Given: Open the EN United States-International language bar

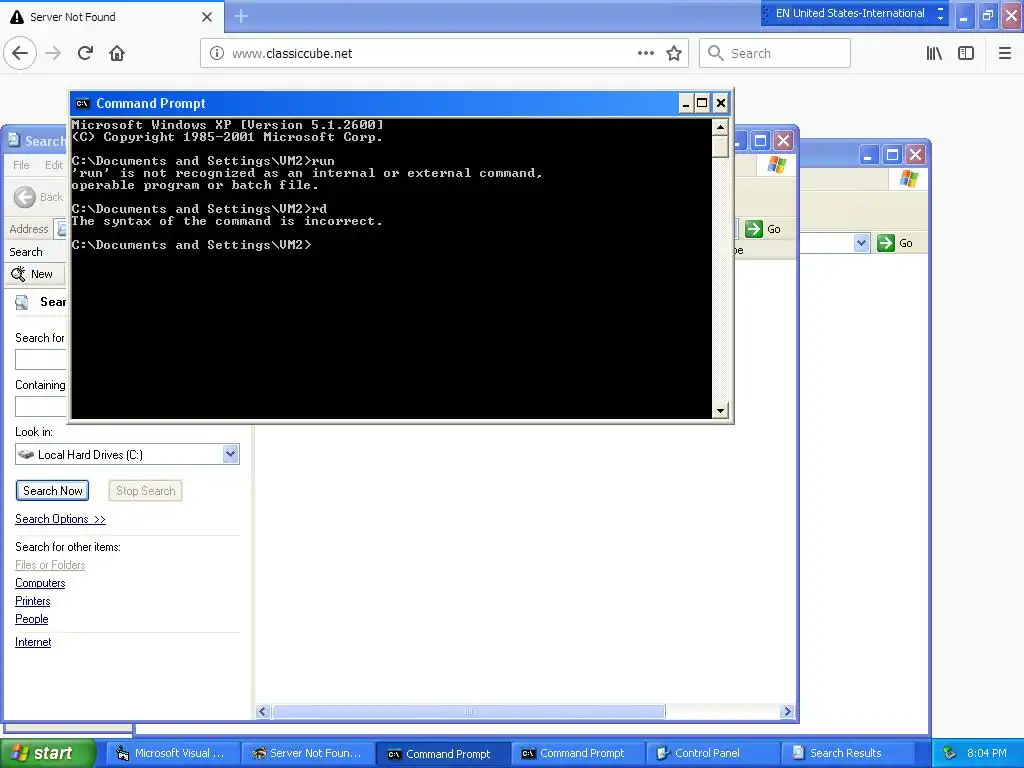Looking at the screenshot, I should click(x=854, y=14).
